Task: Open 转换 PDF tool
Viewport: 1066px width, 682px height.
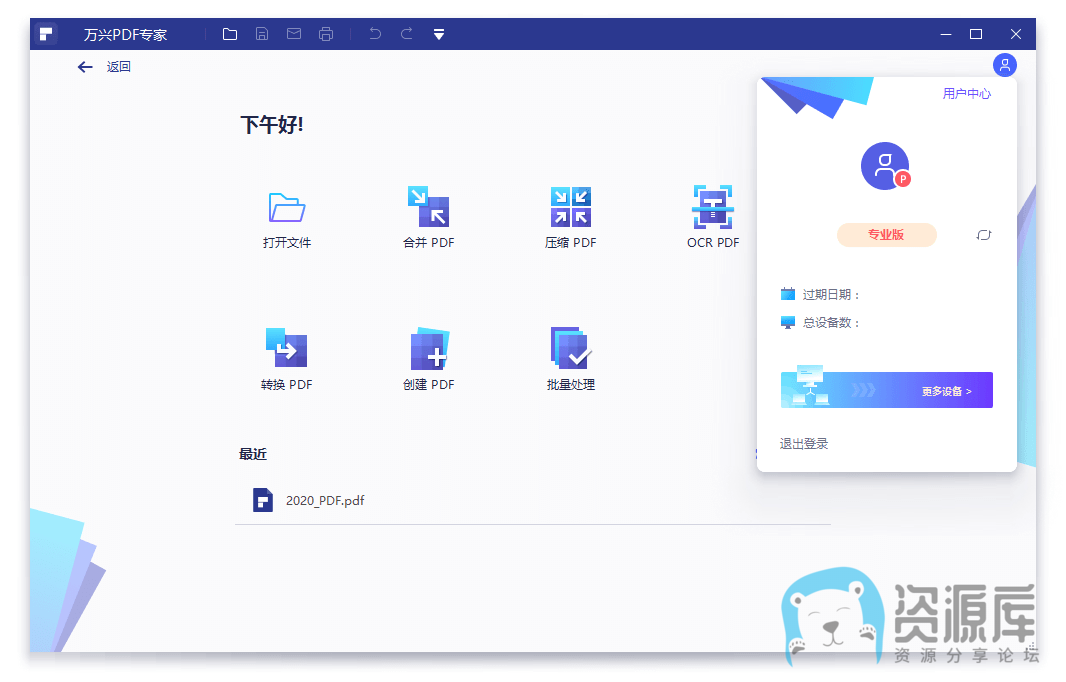Action: pyautogui.click(x=287, y=359)
